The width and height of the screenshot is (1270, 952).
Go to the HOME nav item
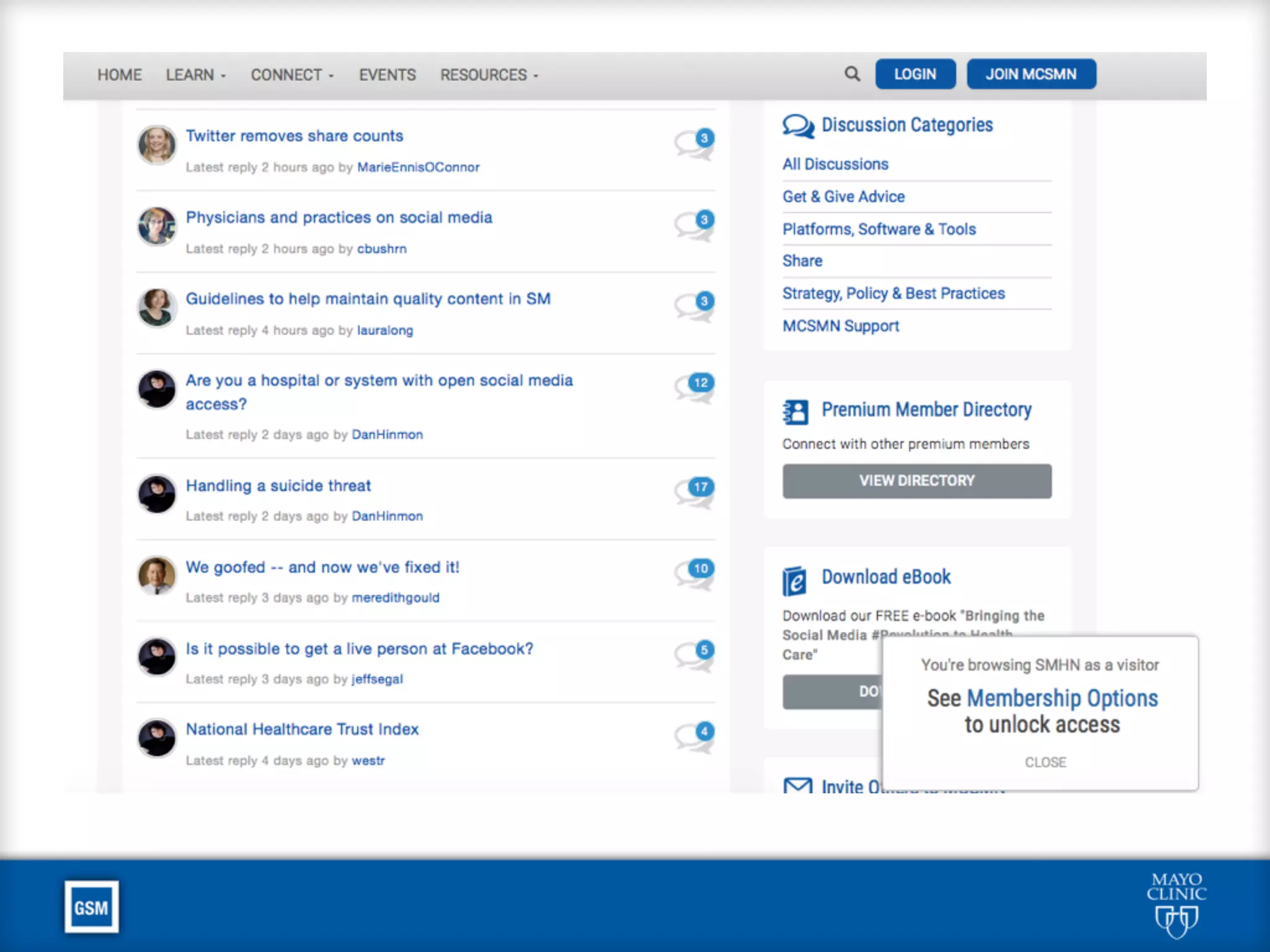120,75
